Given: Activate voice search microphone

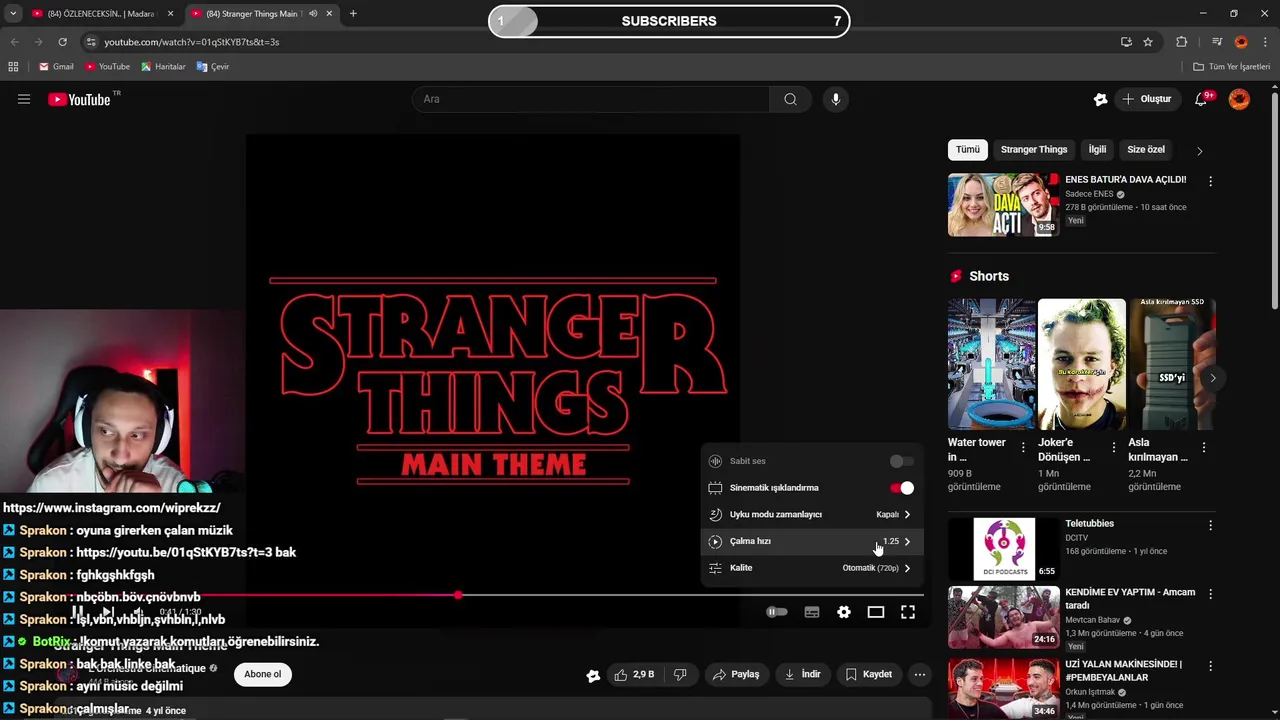Looking at the screenshot, I should pyautogui.click(x=836, y=99).
